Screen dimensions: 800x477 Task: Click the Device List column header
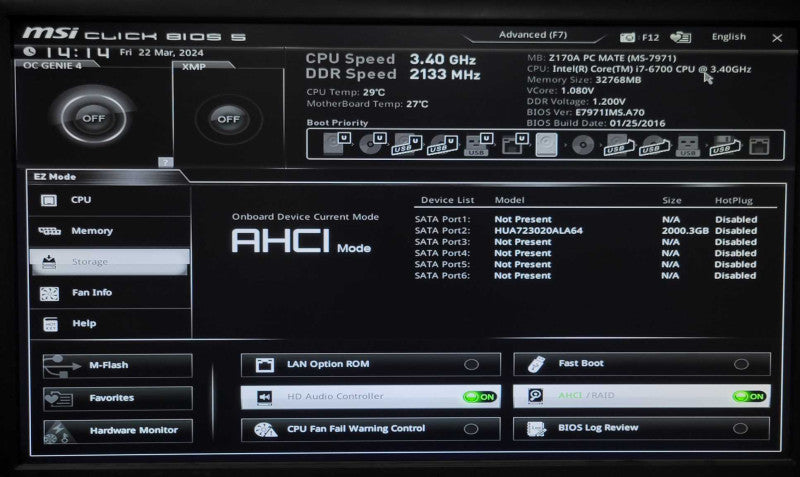(x=447, y=200)
